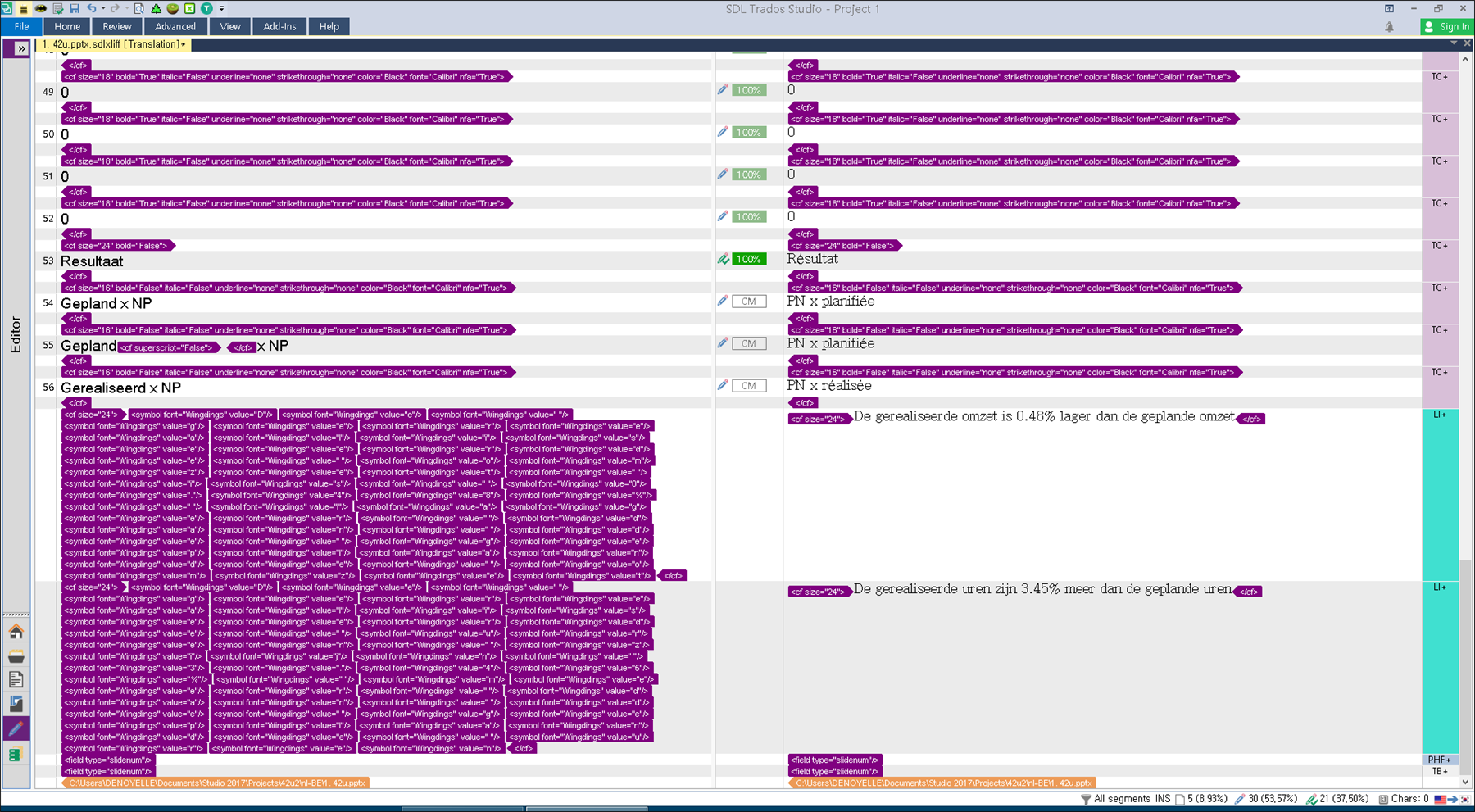Click not translated count '5 (8,93%)'
1475x812 pixels.
click(1201, 799)
